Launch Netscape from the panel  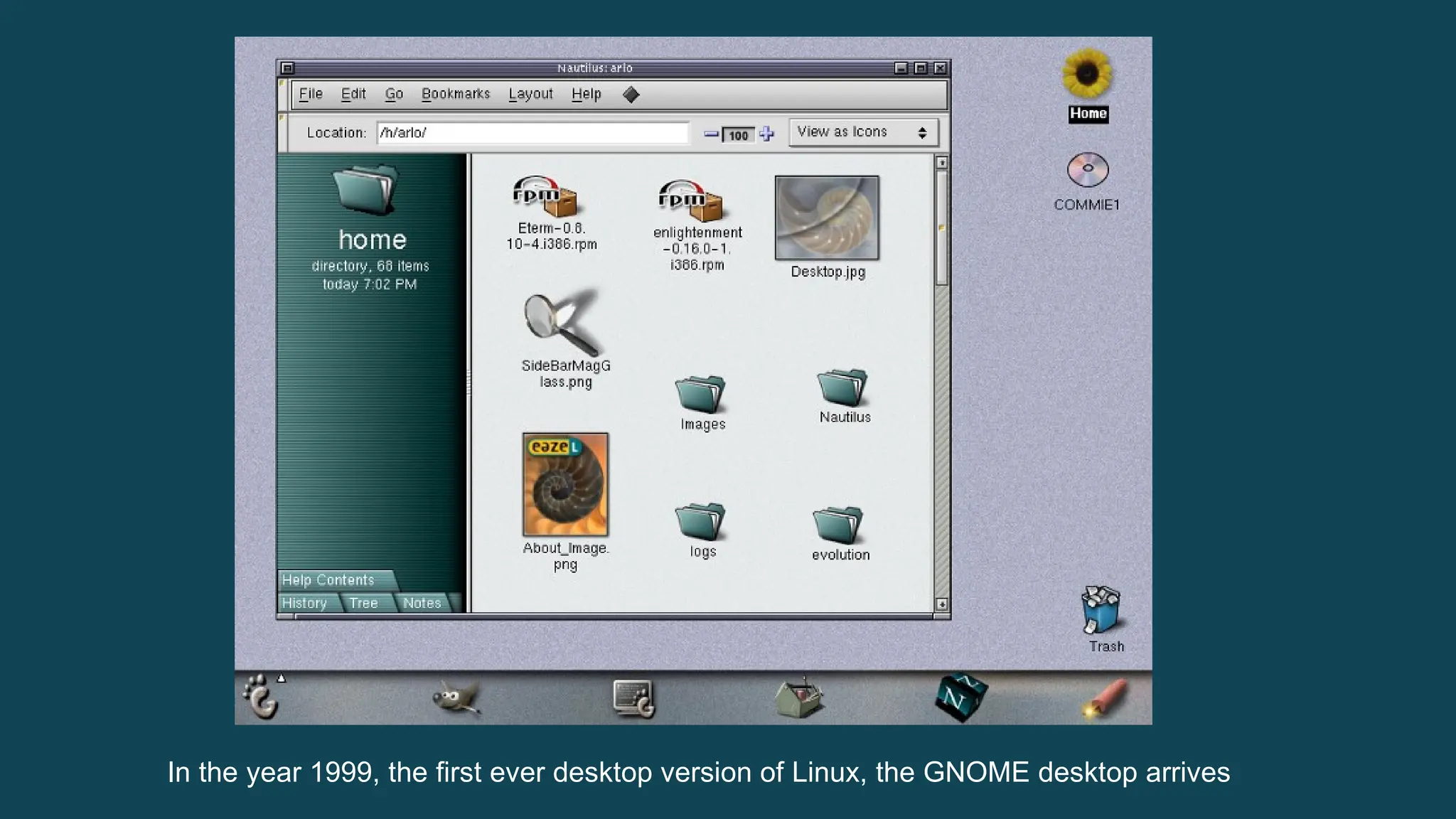tap(960, 697)
